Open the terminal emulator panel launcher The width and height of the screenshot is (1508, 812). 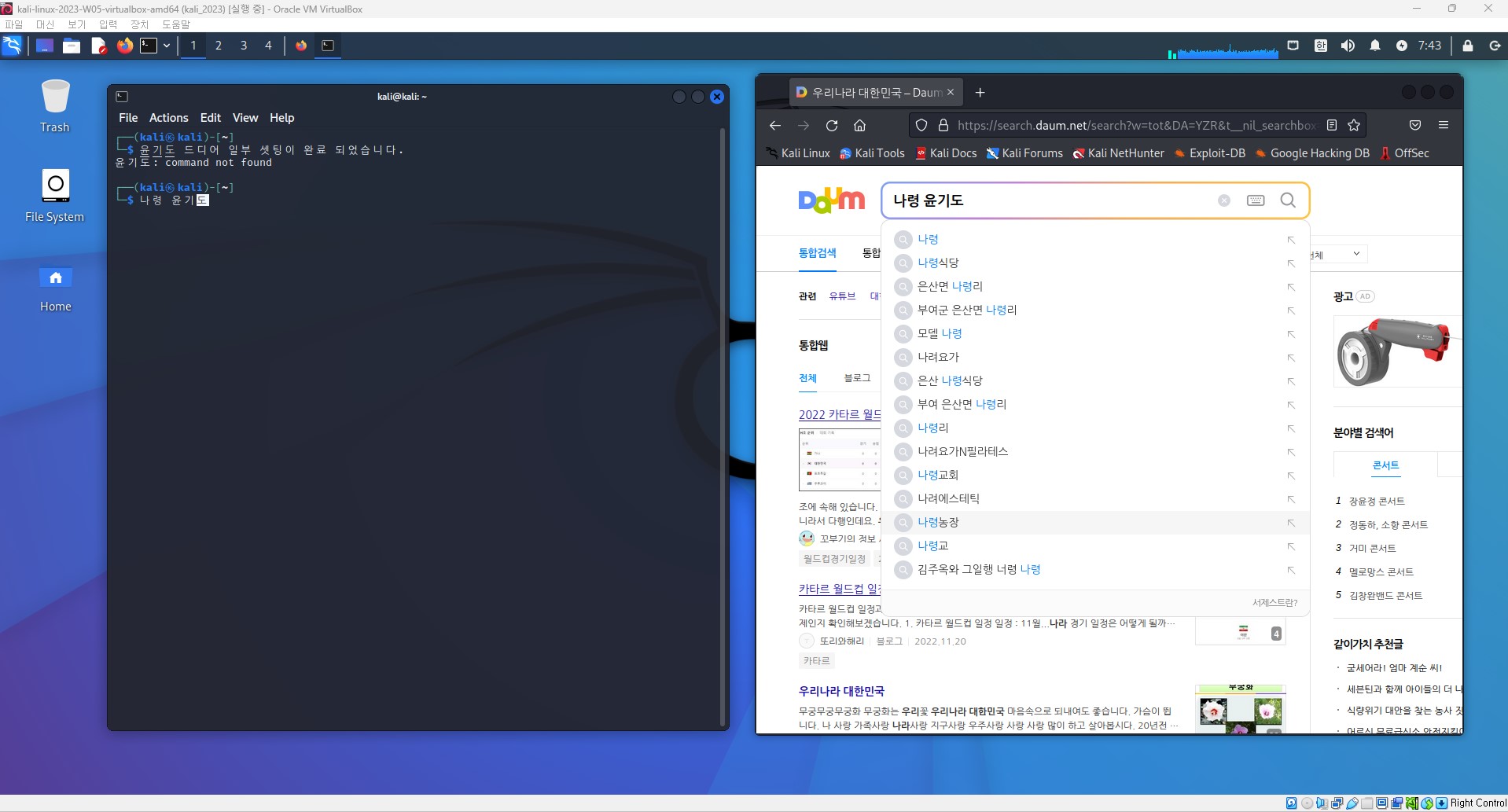149,46
